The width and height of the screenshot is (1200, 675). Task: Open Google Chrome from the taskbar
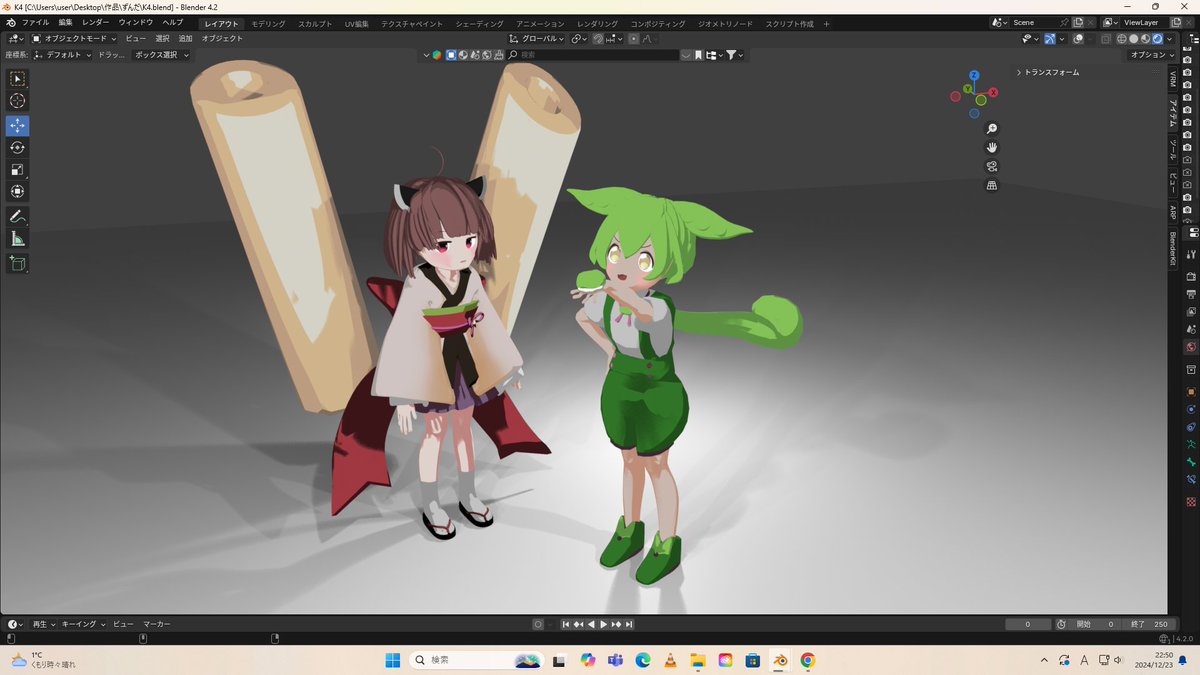pyautogui.click(x=808, y=660)
